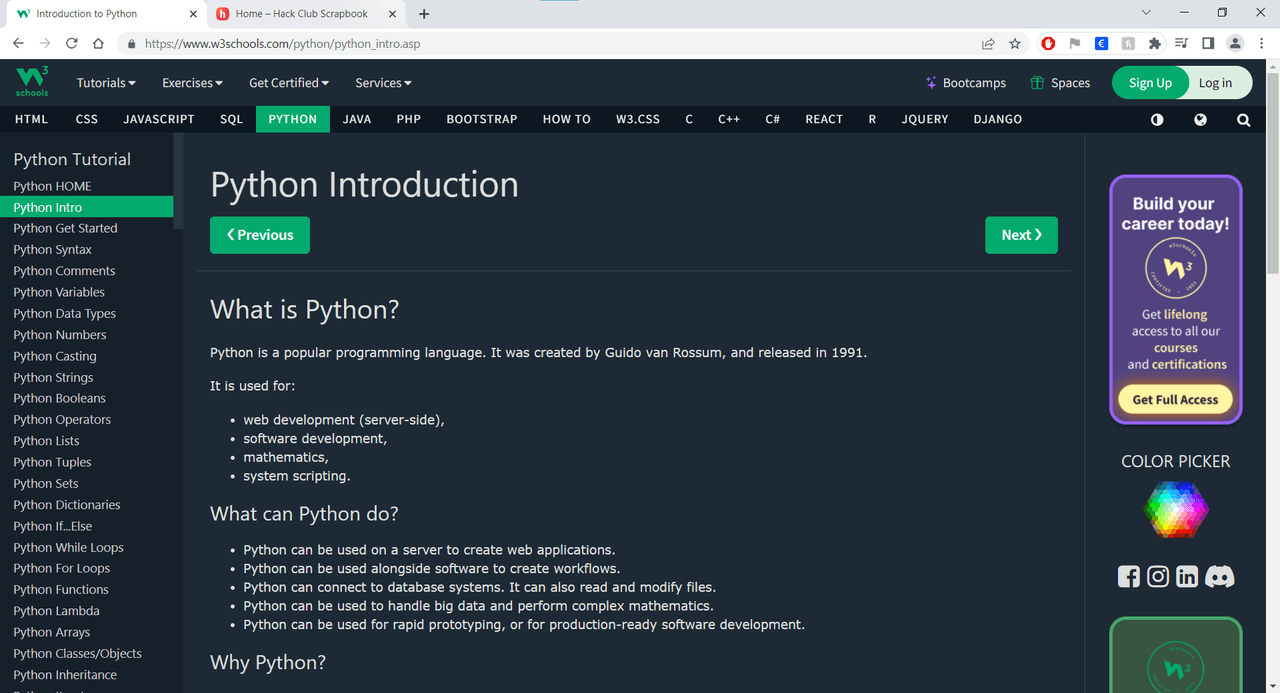Open Python Variables in sidebar

[59, 292]
